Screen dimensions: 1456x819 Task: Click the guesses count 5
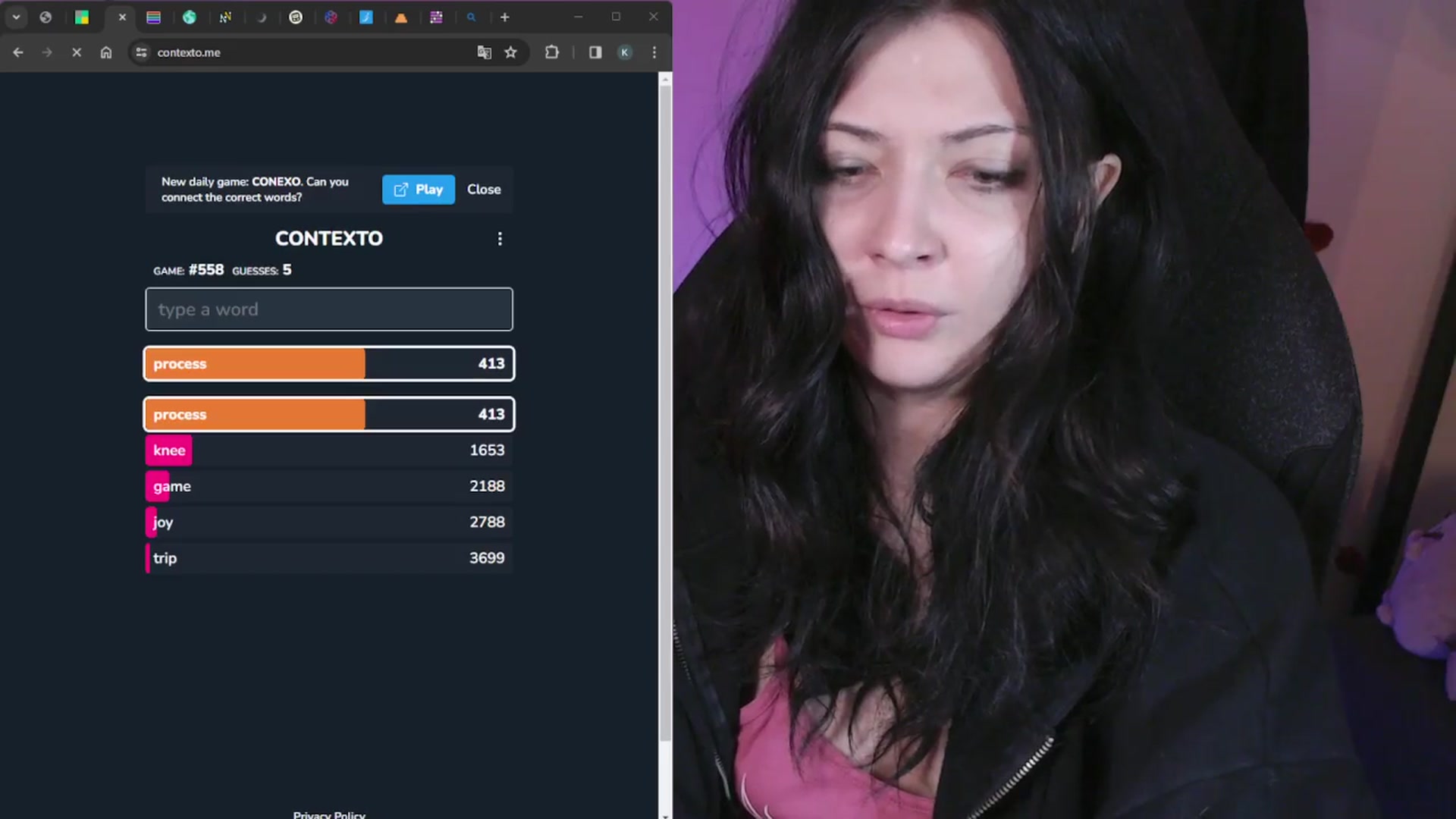coord(287,270)
